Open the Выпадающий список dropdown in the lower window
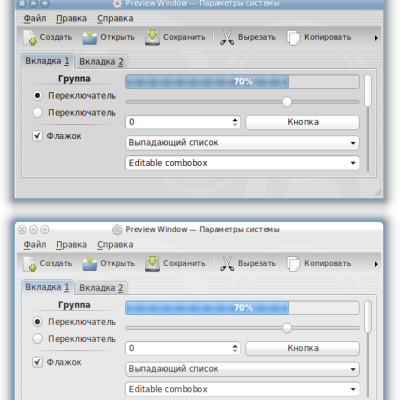This screenshot has width=400, height=400. (x=242, y=369)
